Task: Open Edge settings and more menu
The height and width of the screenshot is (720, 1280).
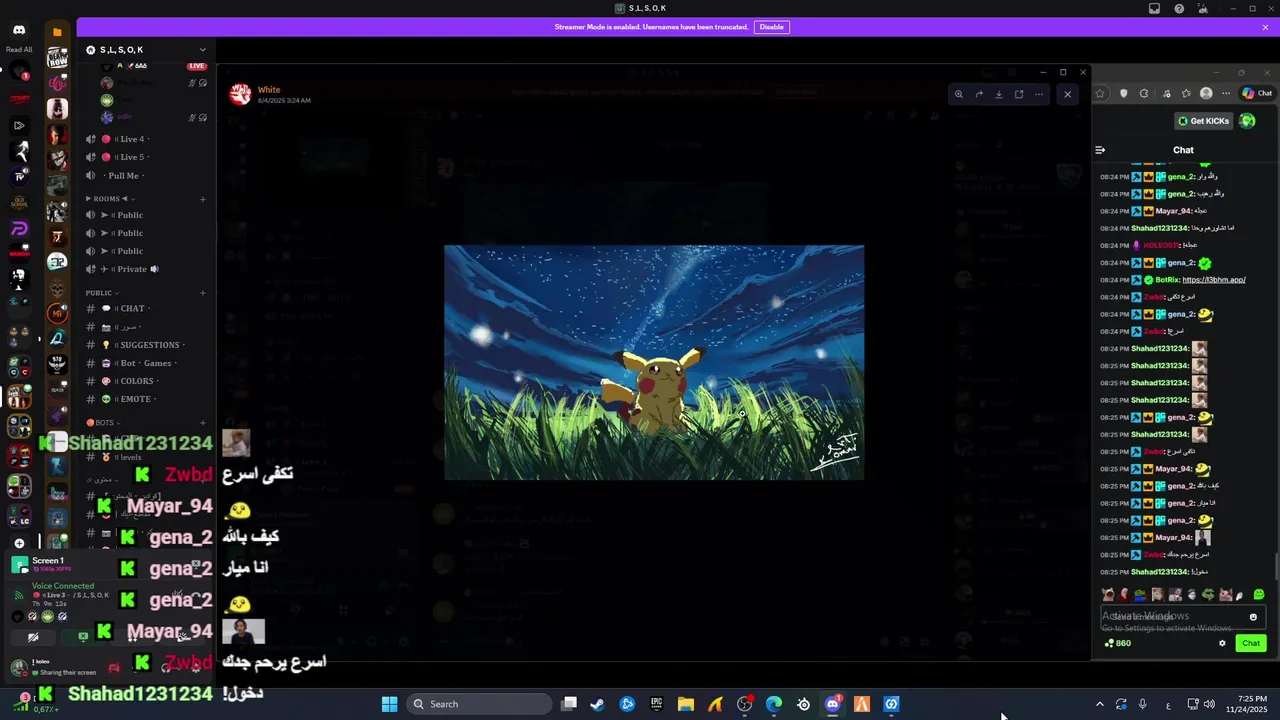Action: [x=1226, y=93]
